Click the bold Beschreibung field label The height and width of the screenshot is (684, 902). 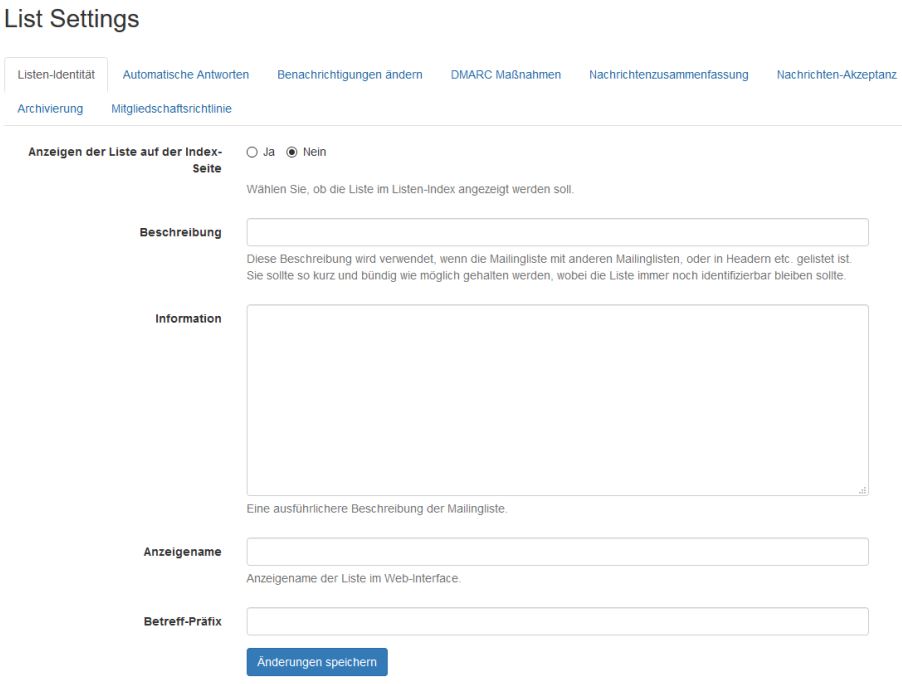click(x=180, y=233)
